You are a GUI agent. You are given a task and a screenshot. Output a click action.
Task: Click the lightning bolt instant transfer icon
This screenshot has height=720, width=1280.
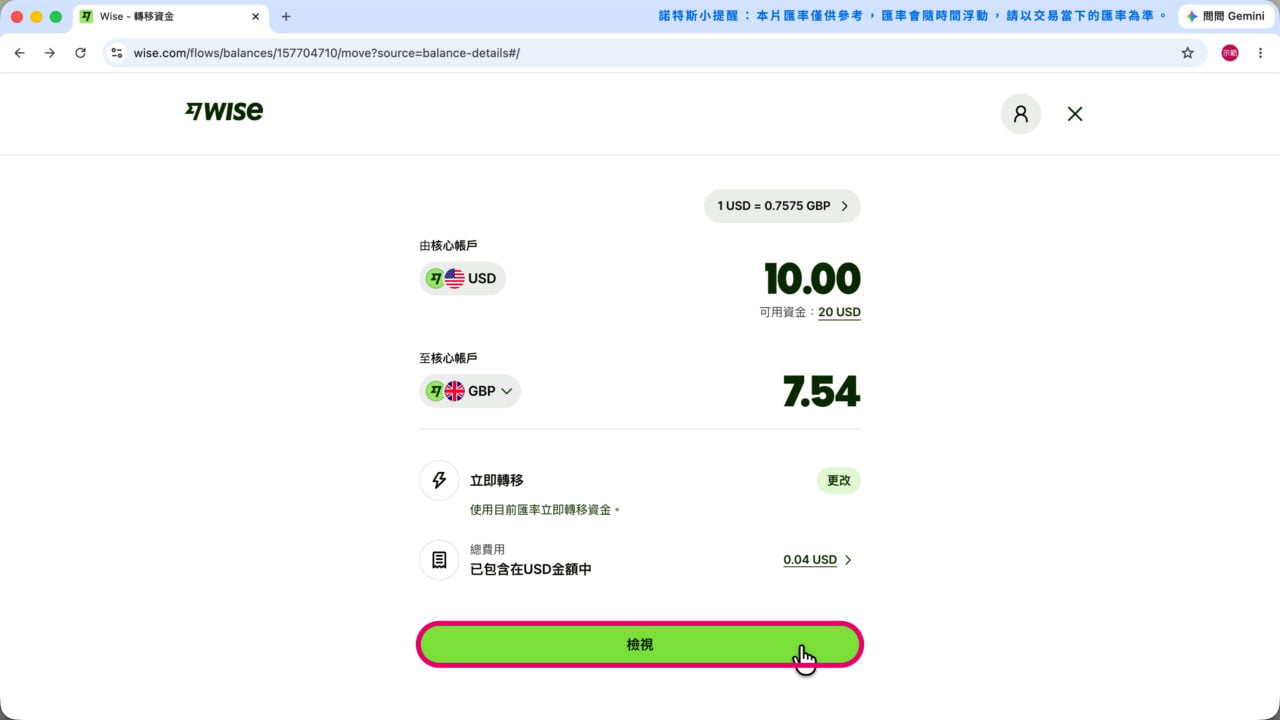tap(439, 480)
